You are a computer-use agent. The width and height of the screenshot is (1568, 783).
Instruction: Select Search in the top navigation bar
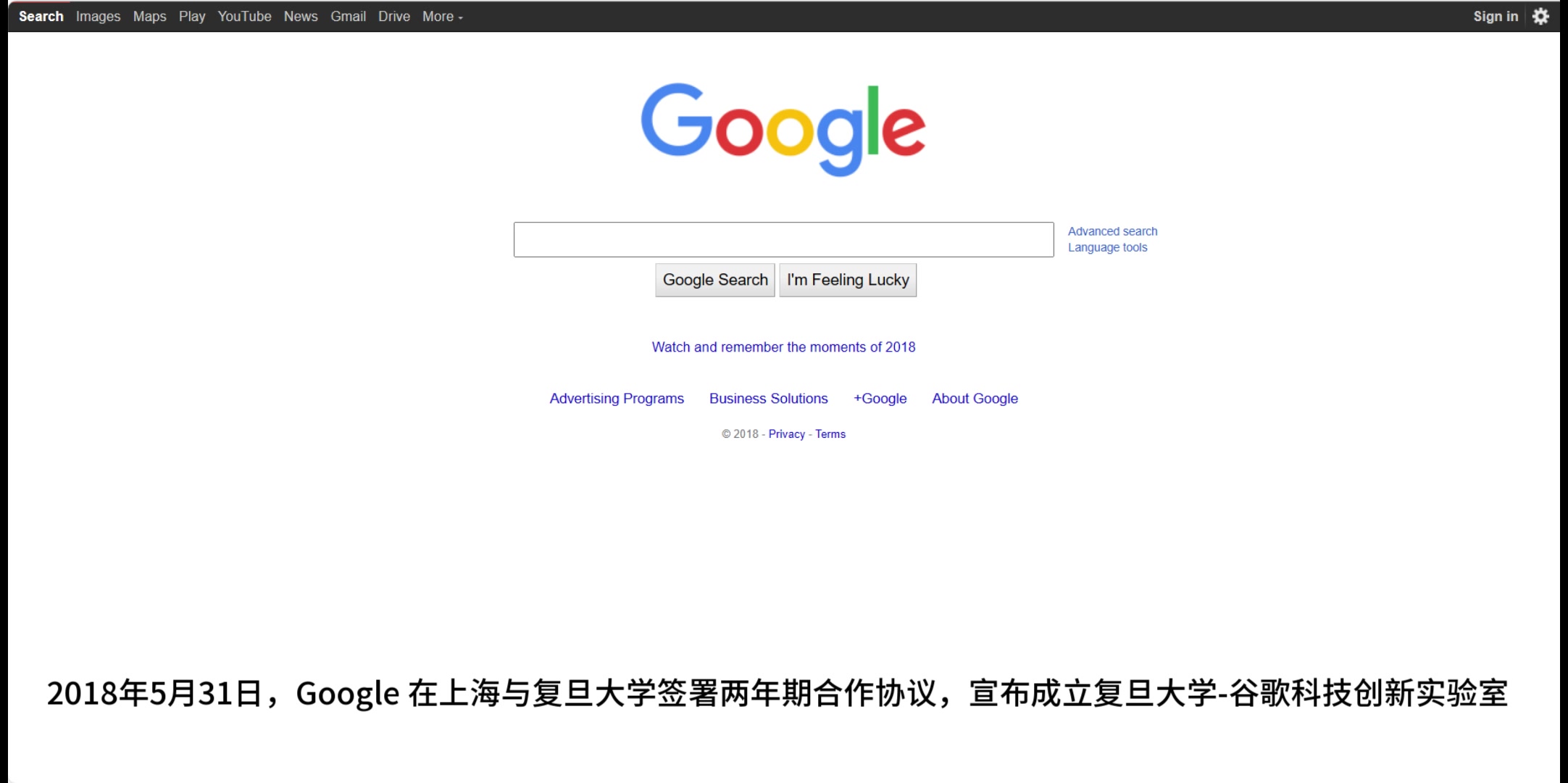pyautogui.click(x=41, y=16)
